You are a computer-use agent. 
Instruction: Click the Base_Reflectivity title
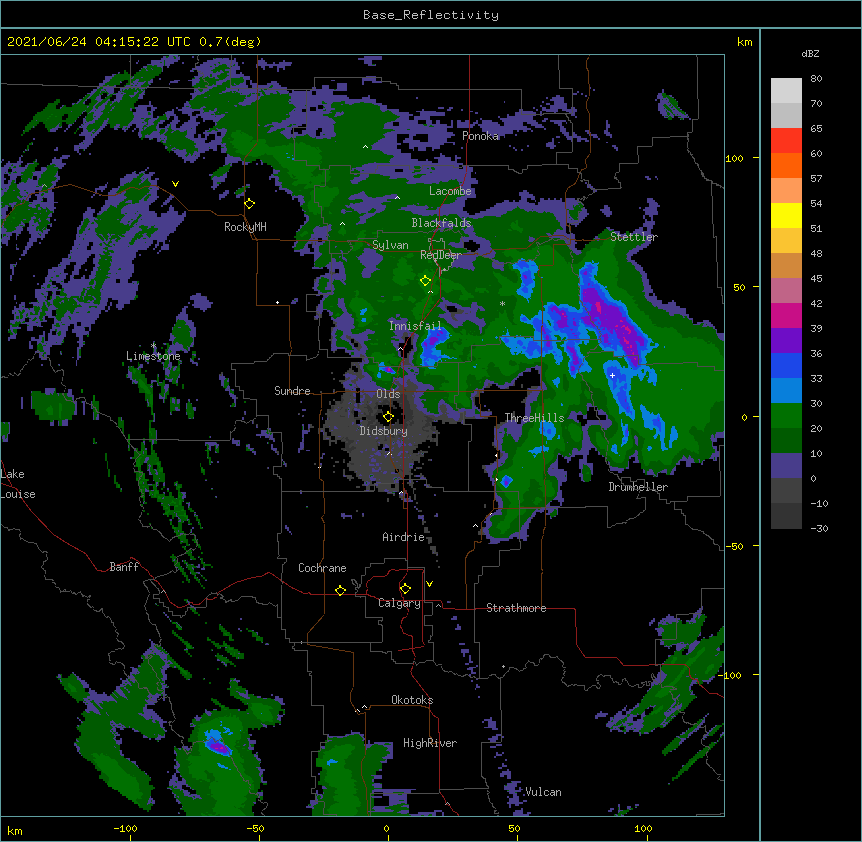(430, 15)
